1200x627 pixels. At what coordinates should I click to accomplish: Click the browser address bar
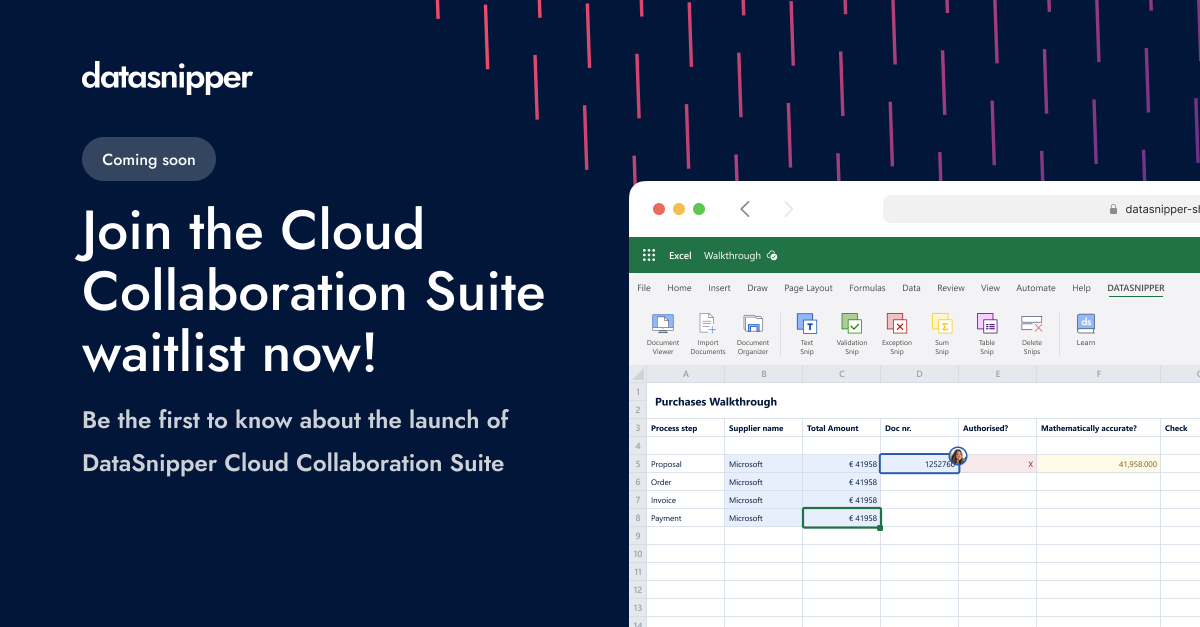(1041, 210)
